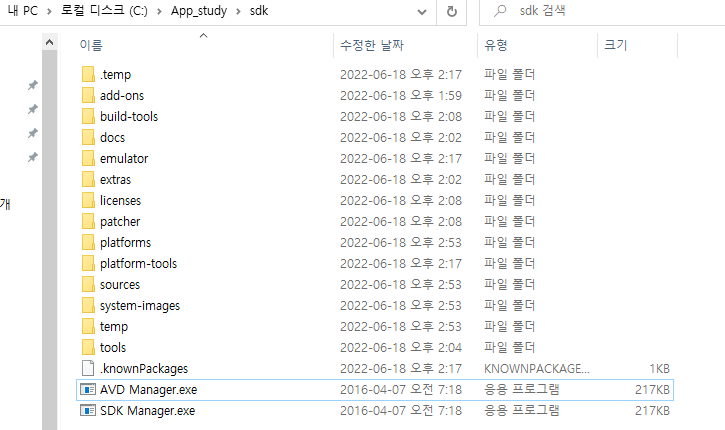725x430 pixels.
Task: Select the licenses folder icon
Action: click(x=88, y=200)
